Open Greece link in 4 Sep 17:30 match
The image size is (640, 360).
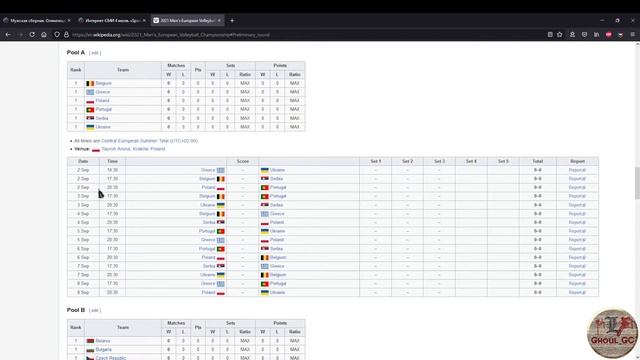[x=277, y=214]
